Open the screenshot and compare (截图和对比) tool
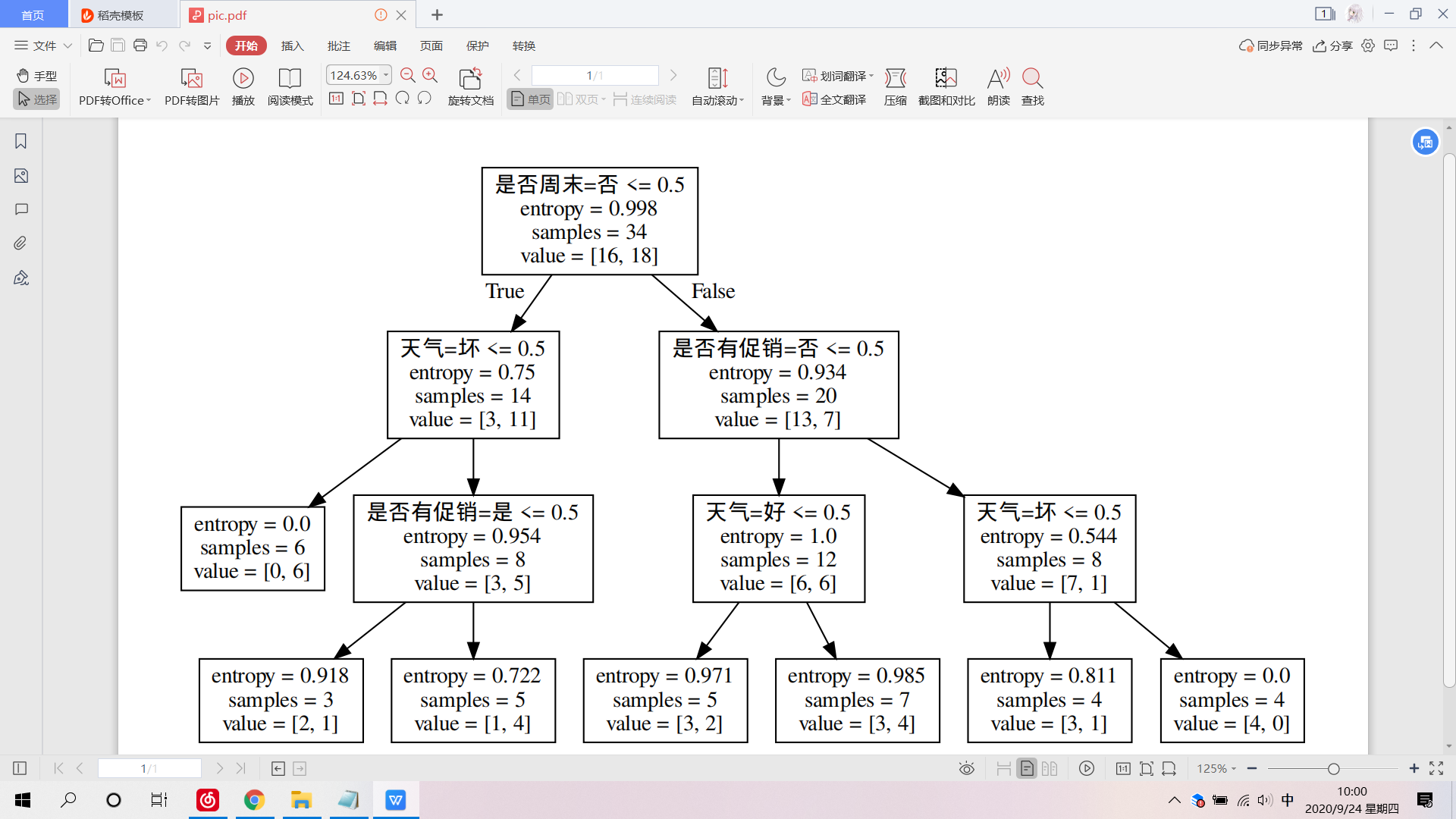Image resolution: width=1456 pixels, height=819 pixels. [946, 78]
